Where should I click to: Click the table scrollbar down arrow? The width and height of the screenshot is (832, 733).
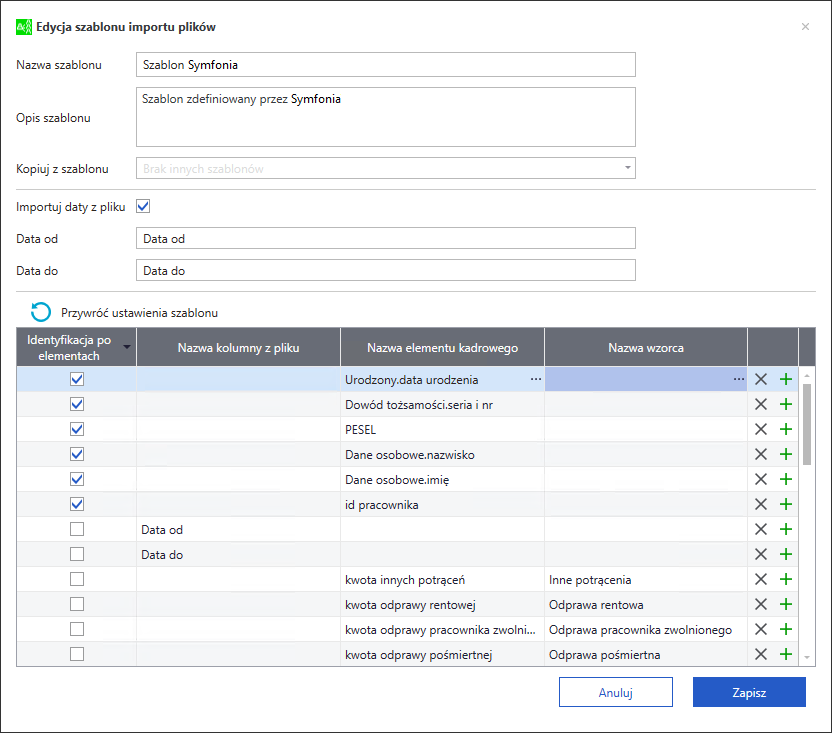(807, 658)
